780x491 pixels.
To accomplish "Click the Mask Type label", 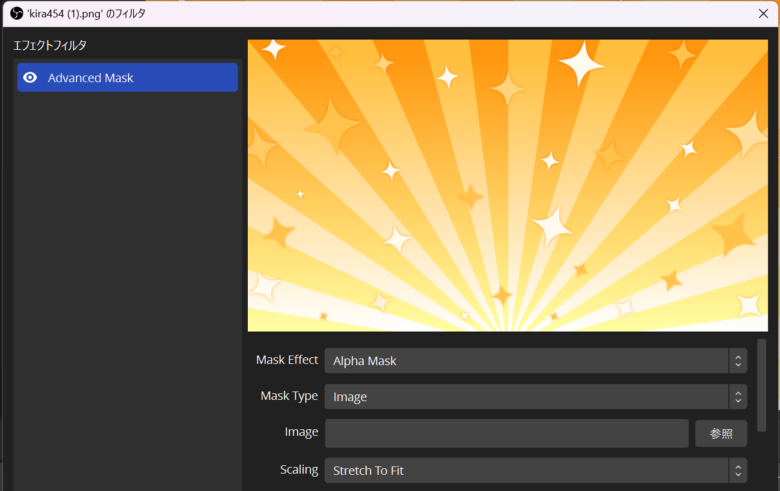I will (289, 396).
